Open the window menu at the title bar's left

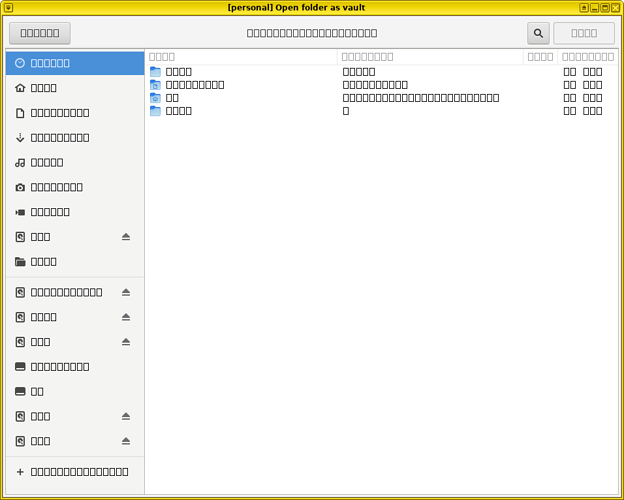(8, 8)
